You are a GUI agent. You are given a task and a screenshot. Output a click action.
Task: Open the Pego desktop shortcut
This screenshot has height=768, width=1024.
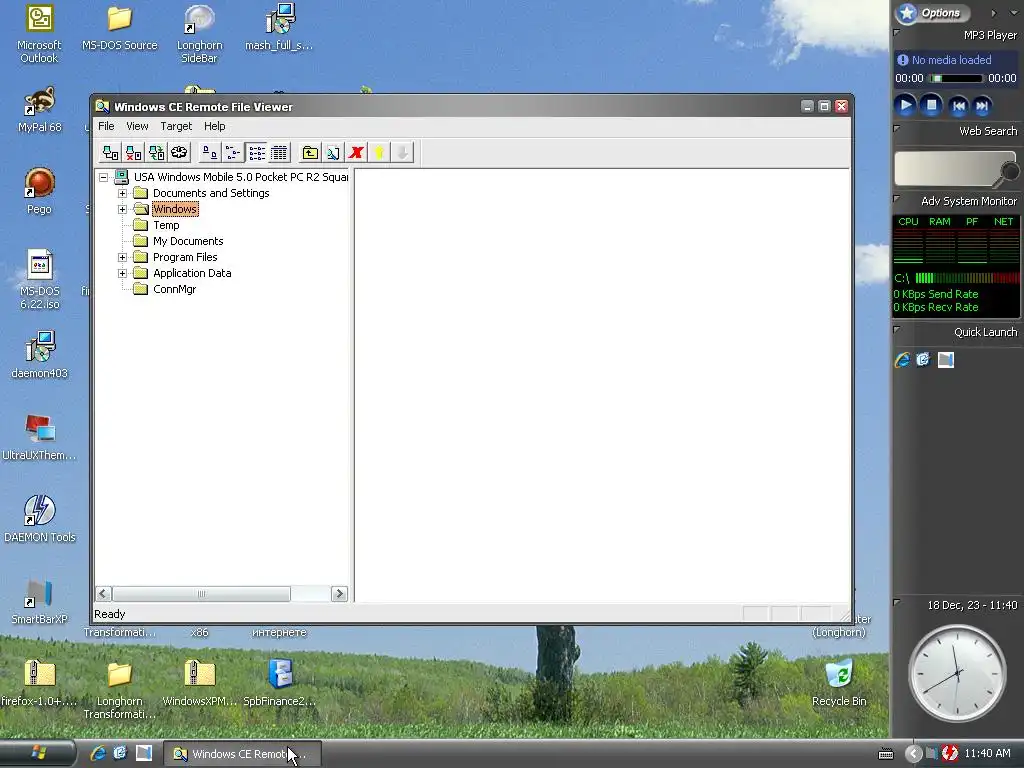pos(39,192)
